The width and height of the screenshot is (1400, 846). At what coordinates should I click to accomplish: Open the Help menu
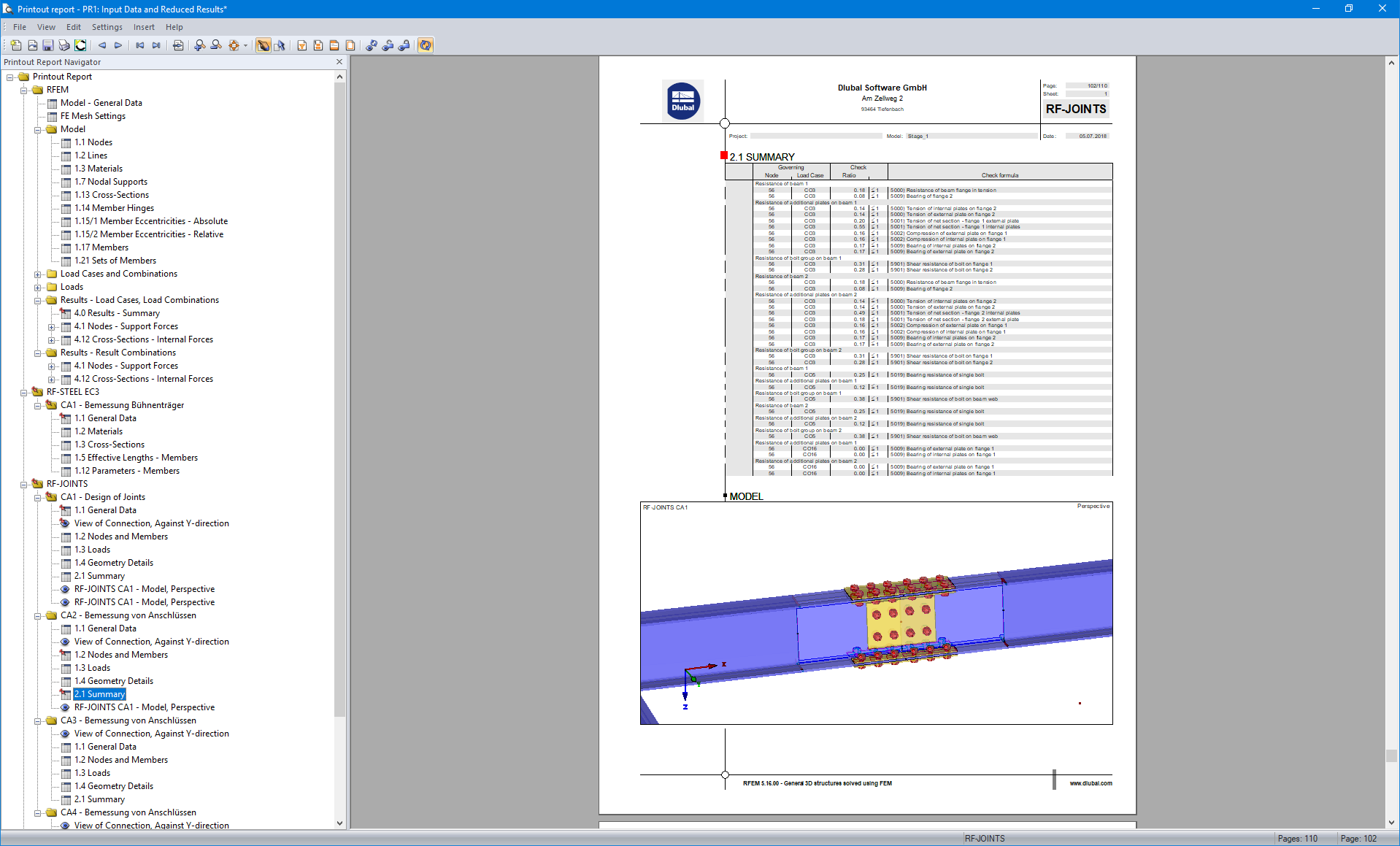tap(174, 27)
